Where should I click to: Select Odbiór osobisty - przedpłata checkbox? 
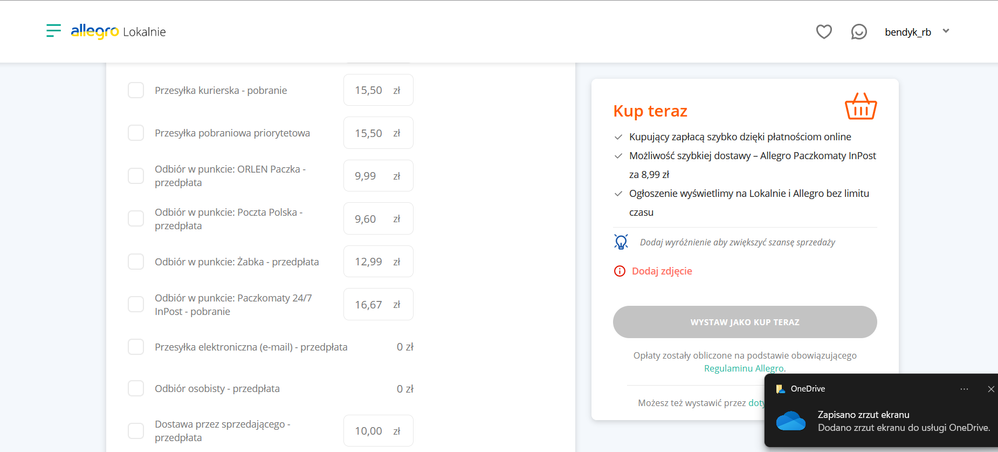tap(136, 388)
